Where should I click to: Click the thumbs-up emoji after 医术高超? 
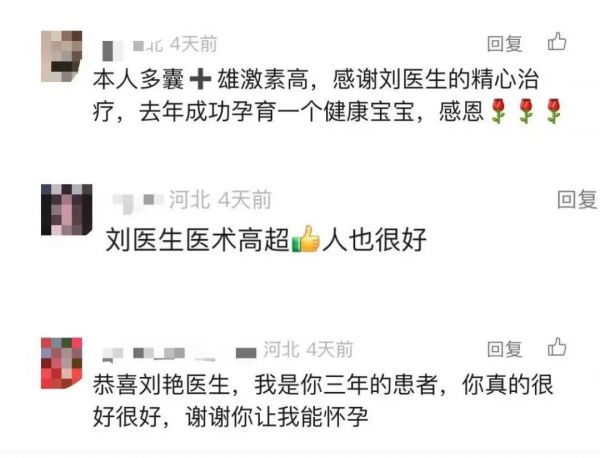pyautogui.click(x=305, y=239)
